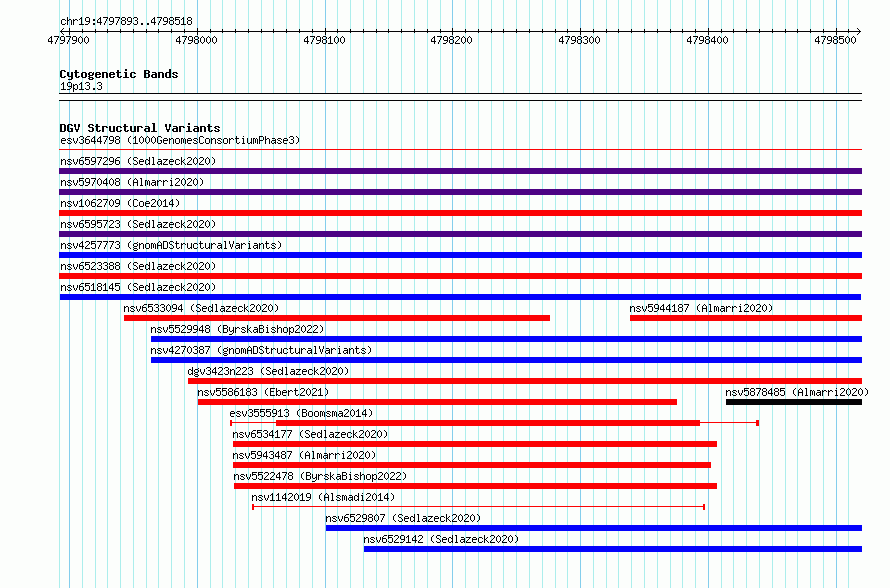
Task: Click the DGV Structural Variants track title
Action: [140, 128]
